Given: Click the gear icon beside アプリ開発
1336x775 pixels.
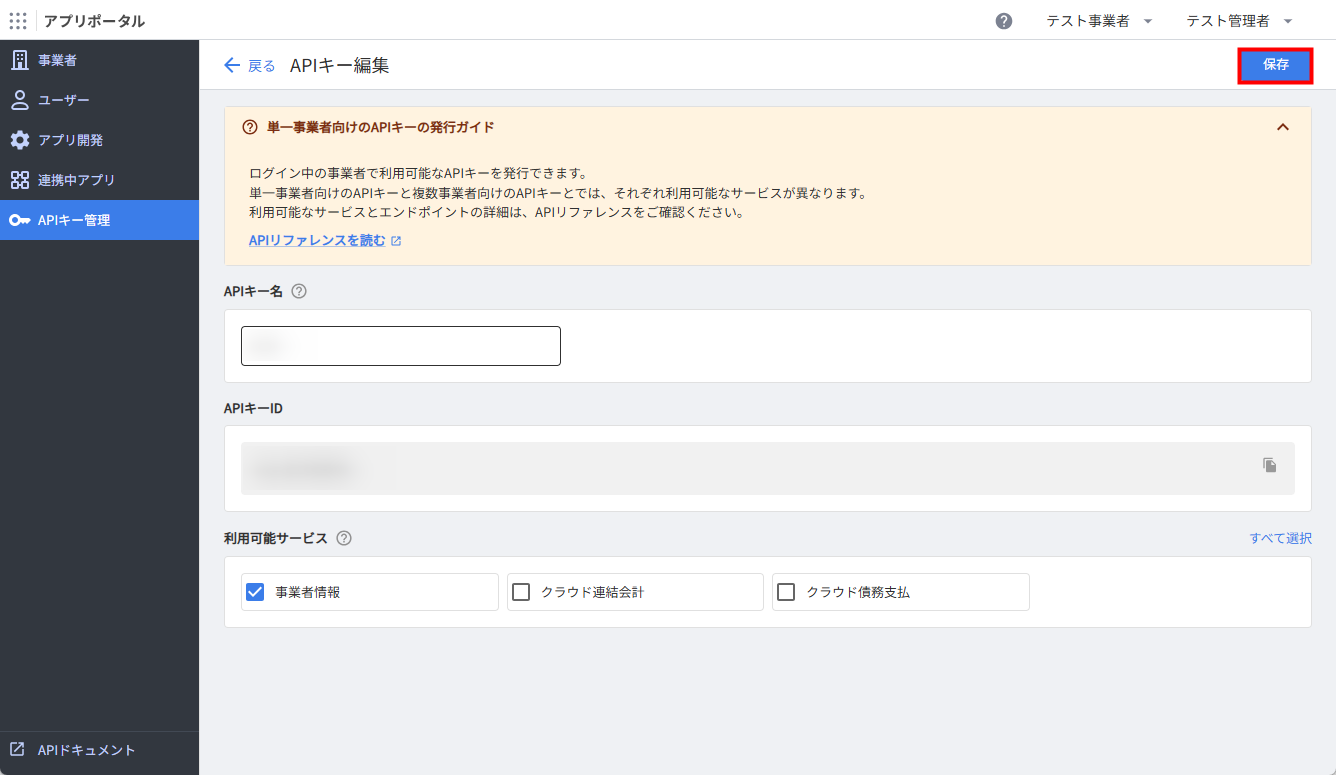Looking at the screenshot, I should tap(19, 140).
